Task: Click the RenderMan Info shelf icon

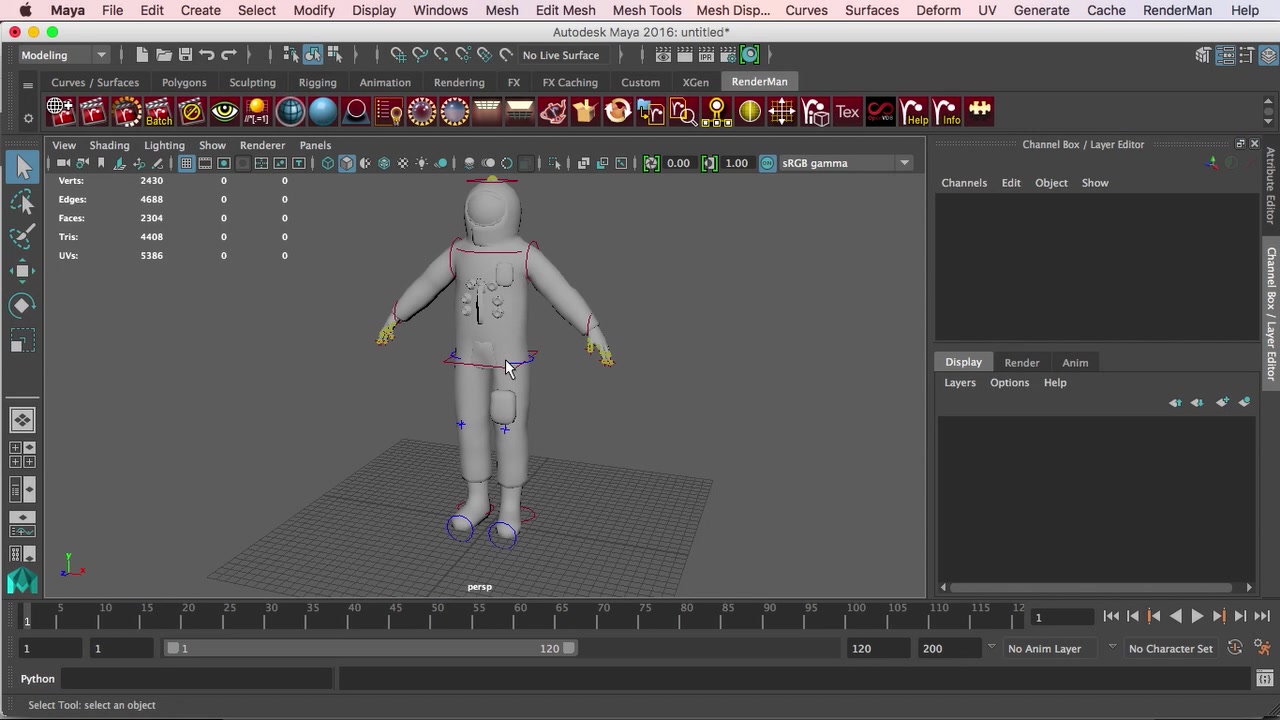Action: tap(948, 112)
